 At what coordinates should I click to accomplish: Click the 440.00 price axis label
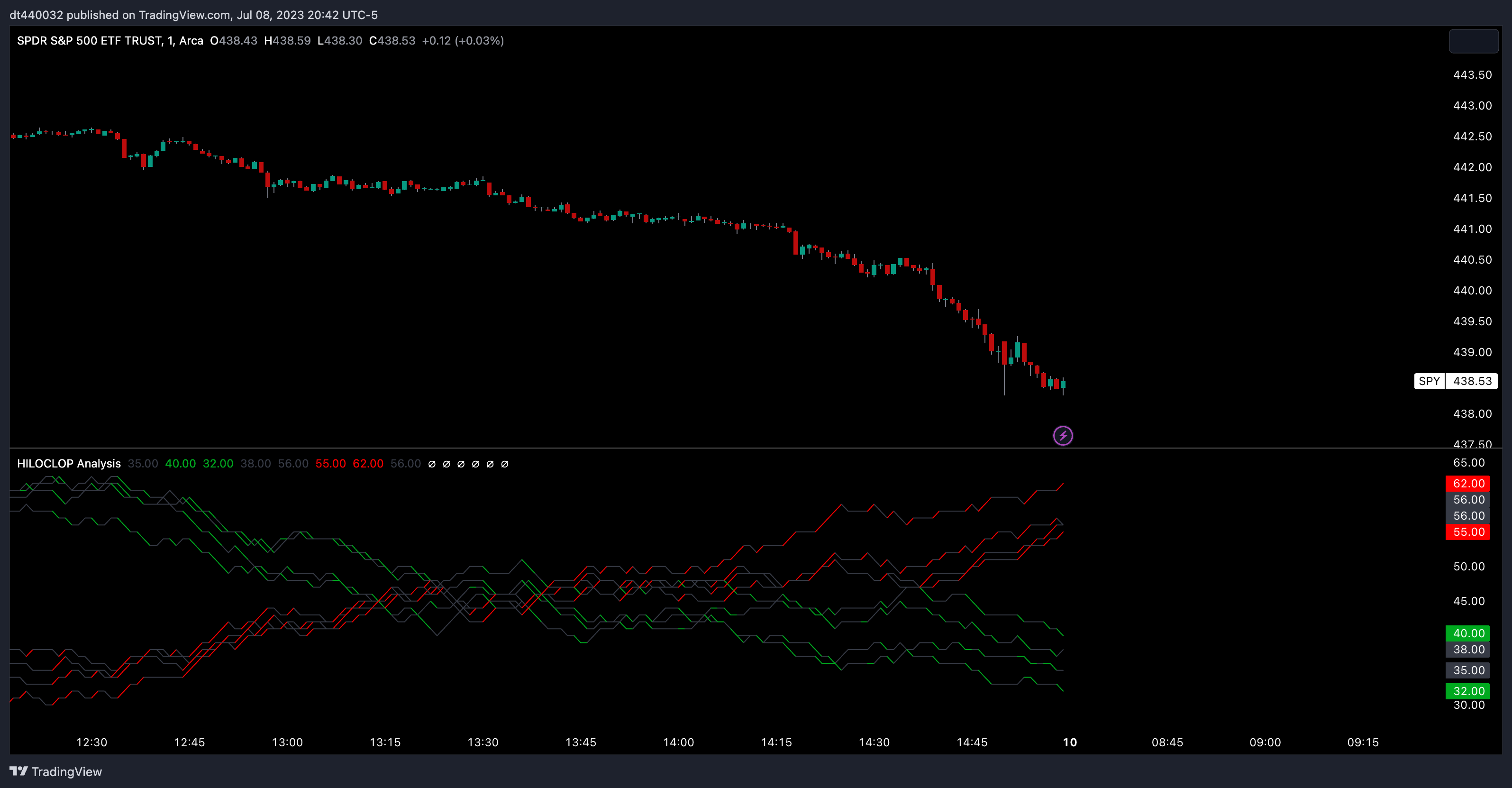(x=1472, y=290)
